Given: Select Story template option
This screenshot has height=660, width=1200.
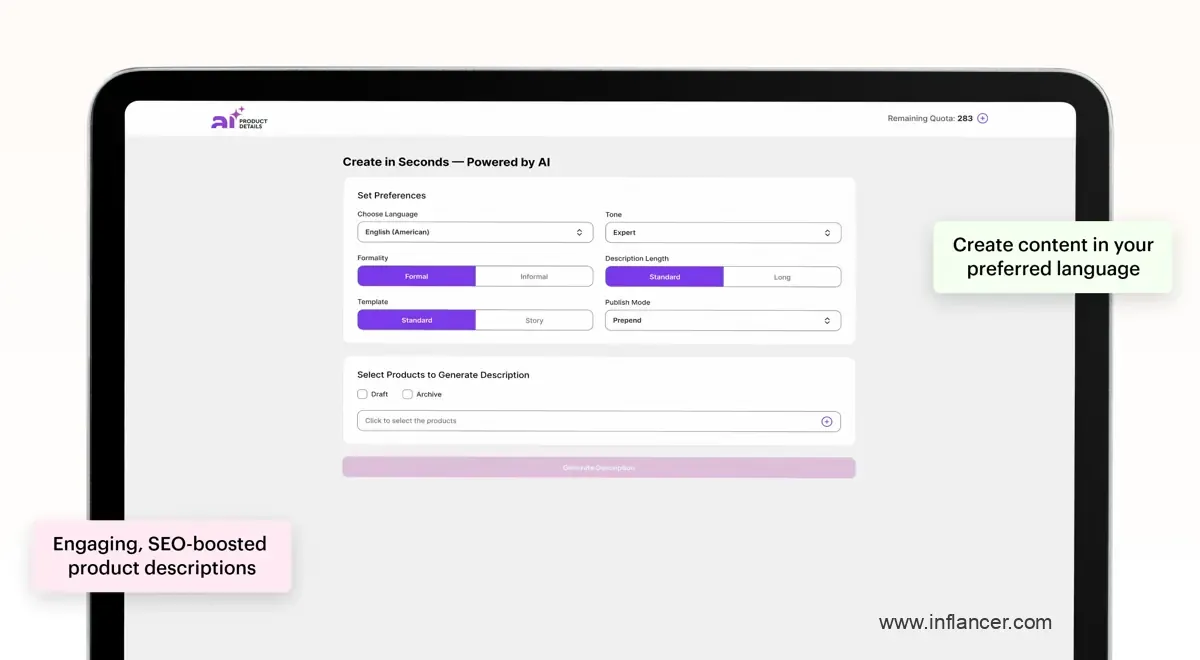Looking at the screenshot, I should [534, 320].
